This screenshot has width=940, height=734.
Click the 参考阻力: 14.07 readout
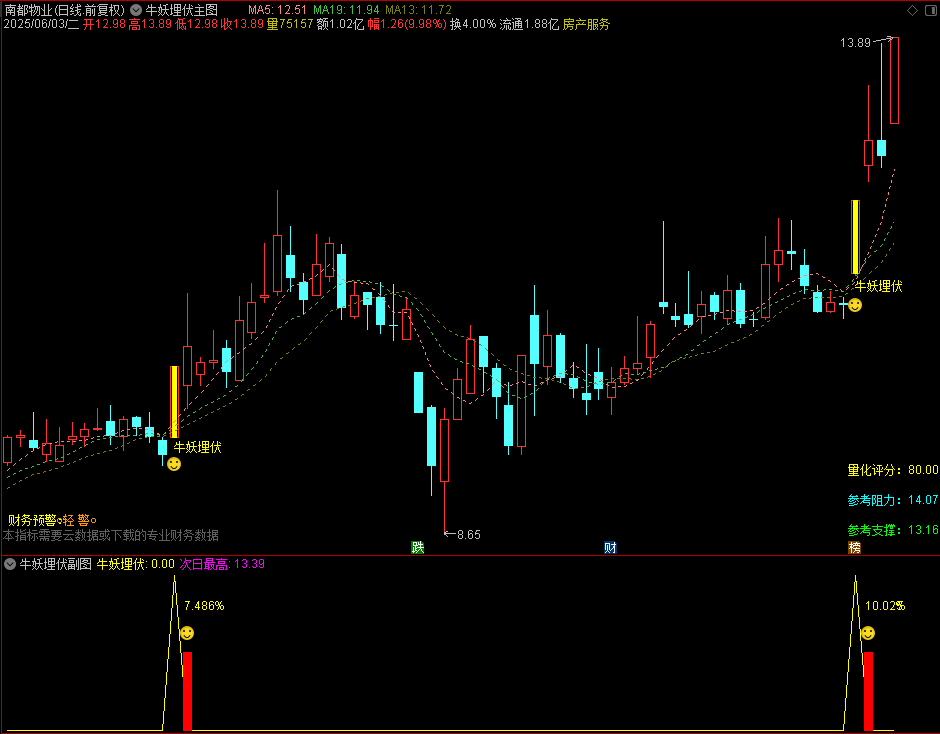(x=893, y=500)
